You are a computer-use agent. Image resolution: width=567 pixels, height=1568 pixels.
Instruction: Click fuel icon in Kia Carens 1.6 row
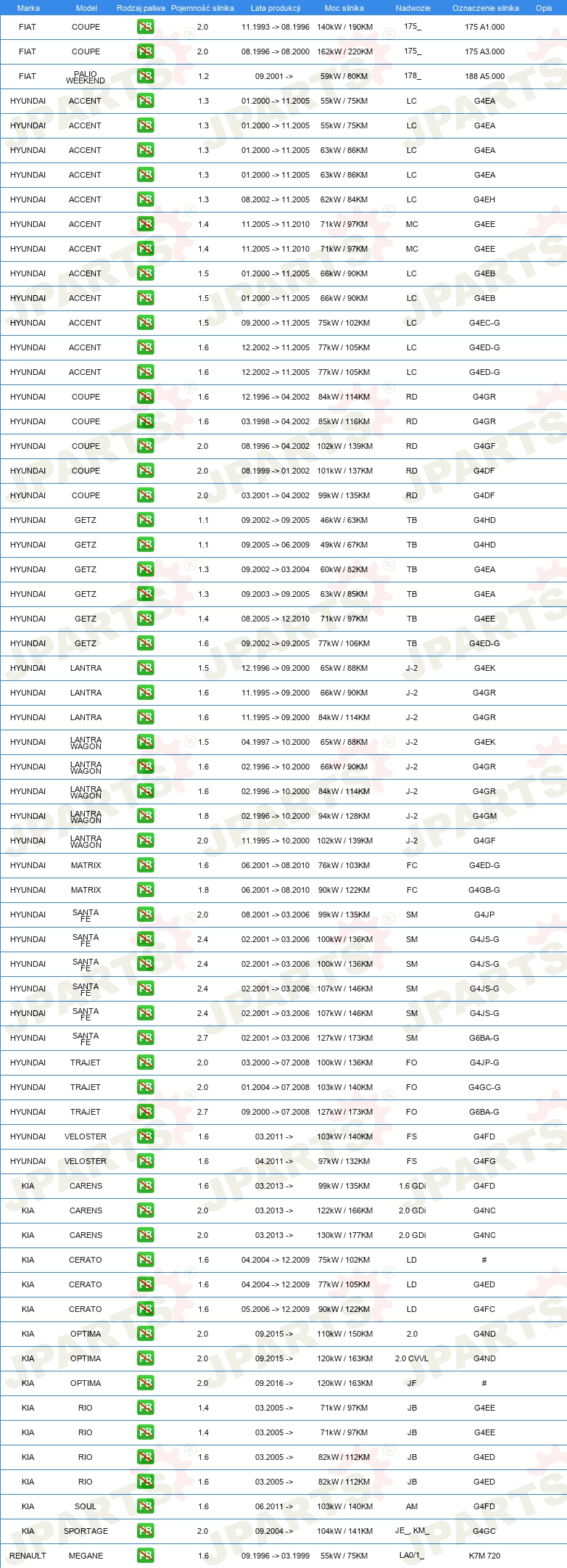tap(145, 1186)
